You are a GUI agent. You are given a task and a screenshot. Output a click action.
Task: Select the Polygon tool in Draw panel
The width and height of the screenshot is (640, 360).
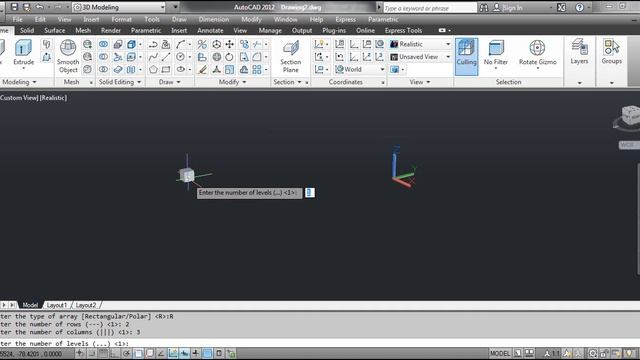(x=153, y=69)
